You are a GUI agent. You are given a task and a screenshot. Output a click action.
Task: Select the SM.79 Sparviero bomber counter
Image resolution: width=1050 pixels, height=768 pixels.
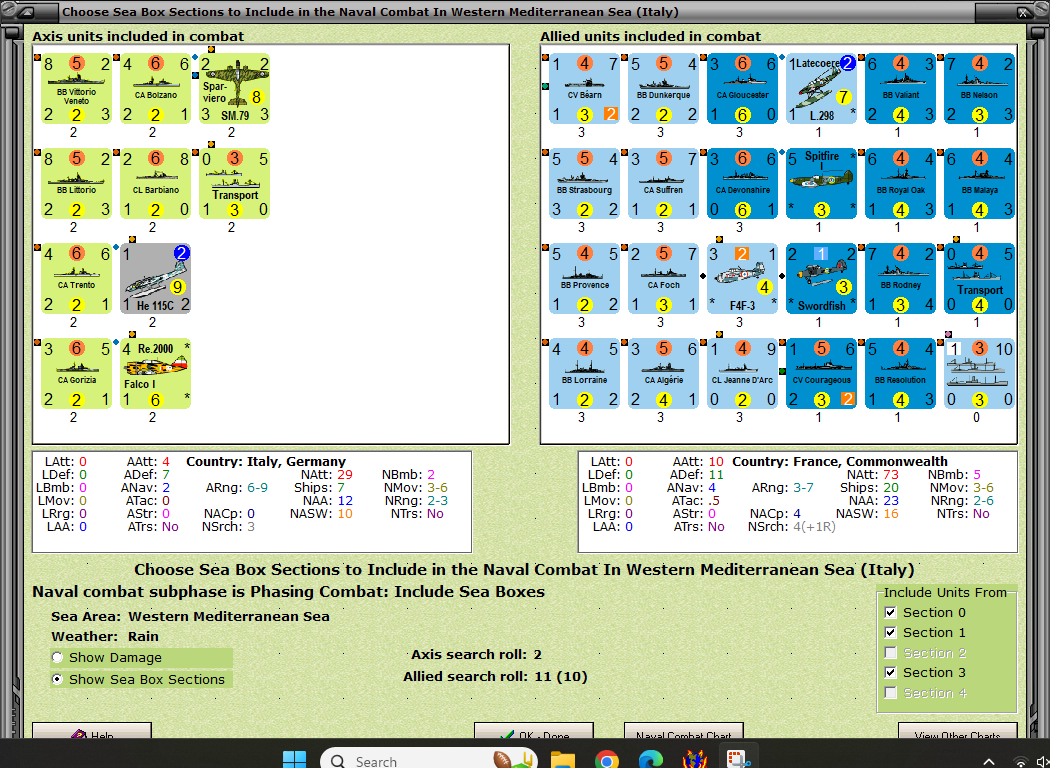point(234,88)
